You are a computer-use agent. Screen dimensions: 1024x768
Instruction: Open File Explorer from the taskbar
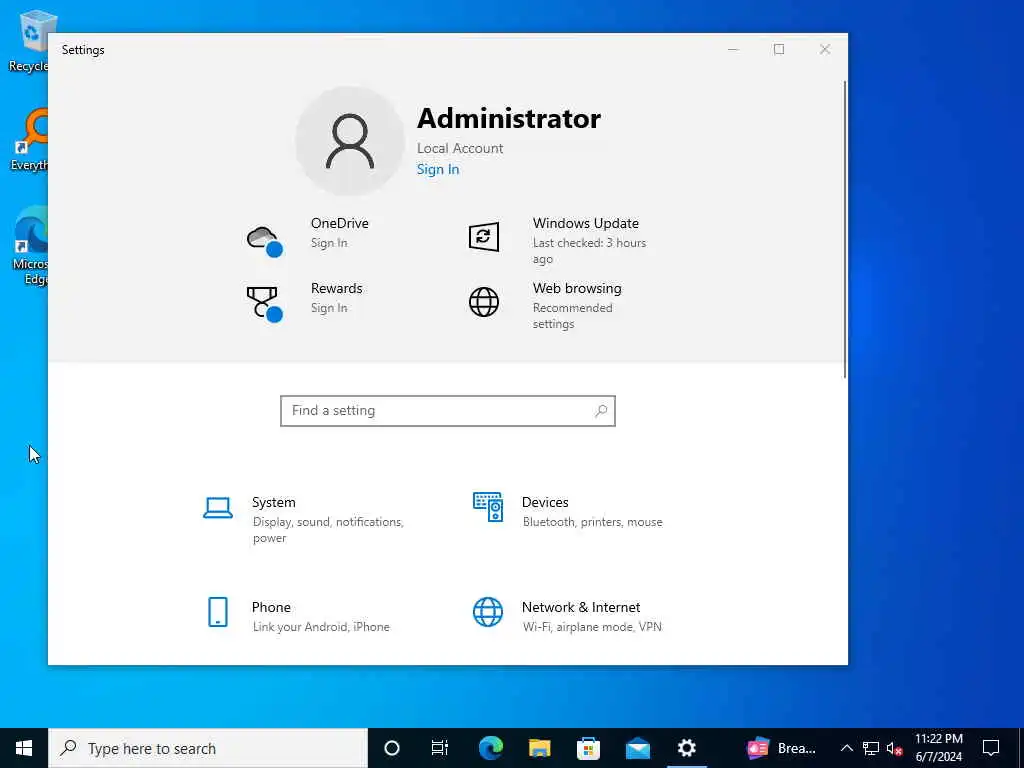coord(539,748)
